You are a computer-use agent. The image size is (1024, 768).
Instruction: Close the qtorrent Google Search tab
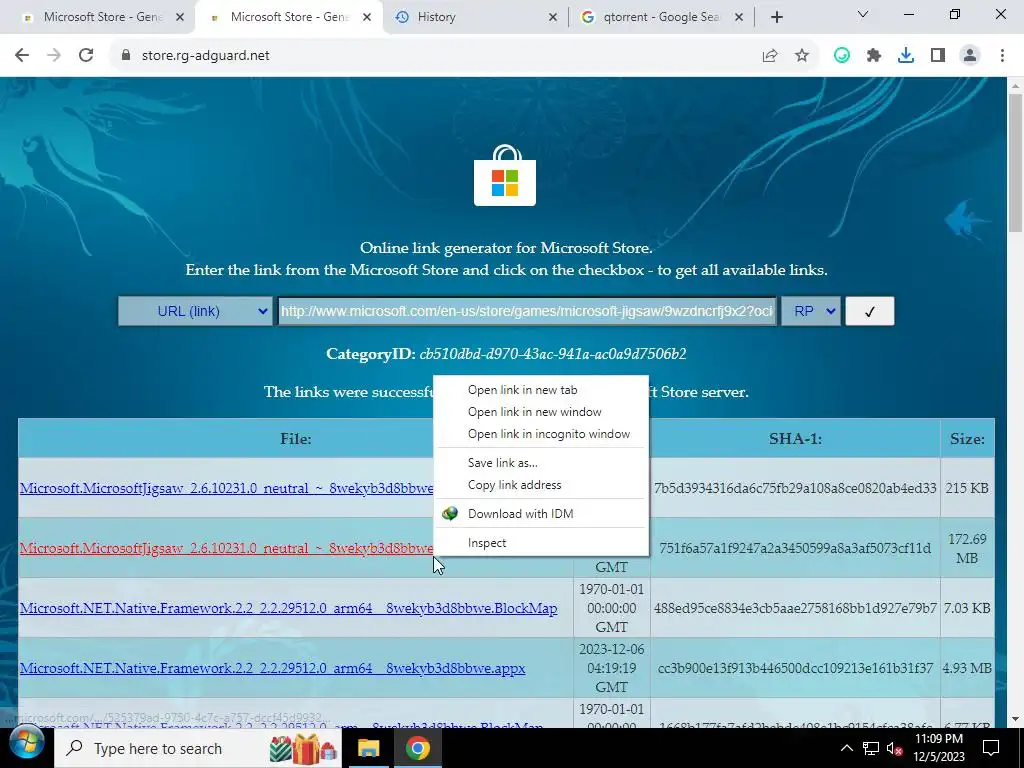(x=739, y=17)
